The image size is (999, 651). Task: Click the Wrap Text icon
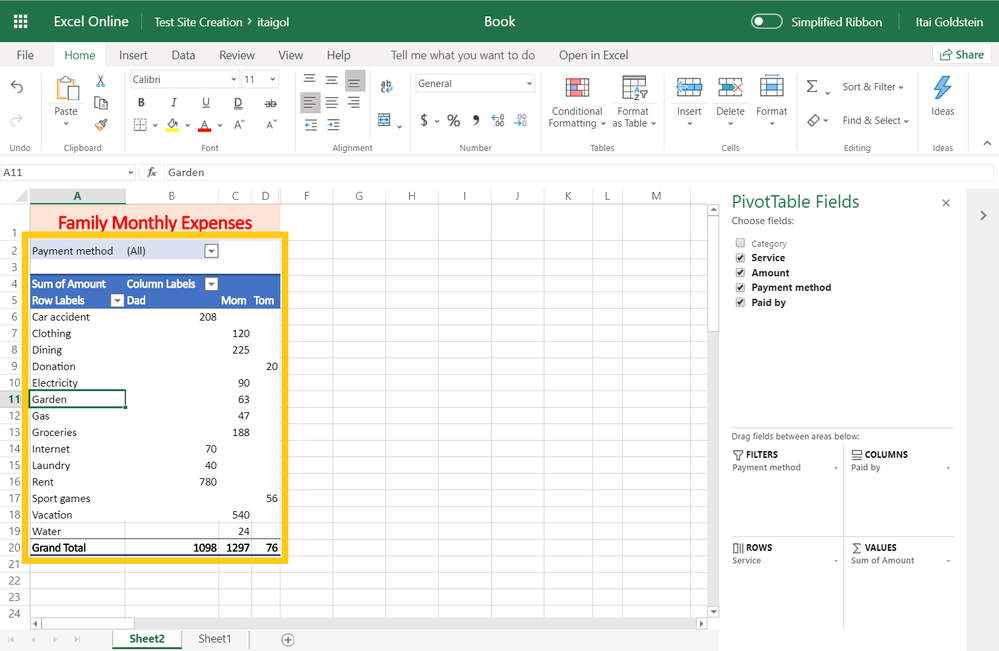386,86
